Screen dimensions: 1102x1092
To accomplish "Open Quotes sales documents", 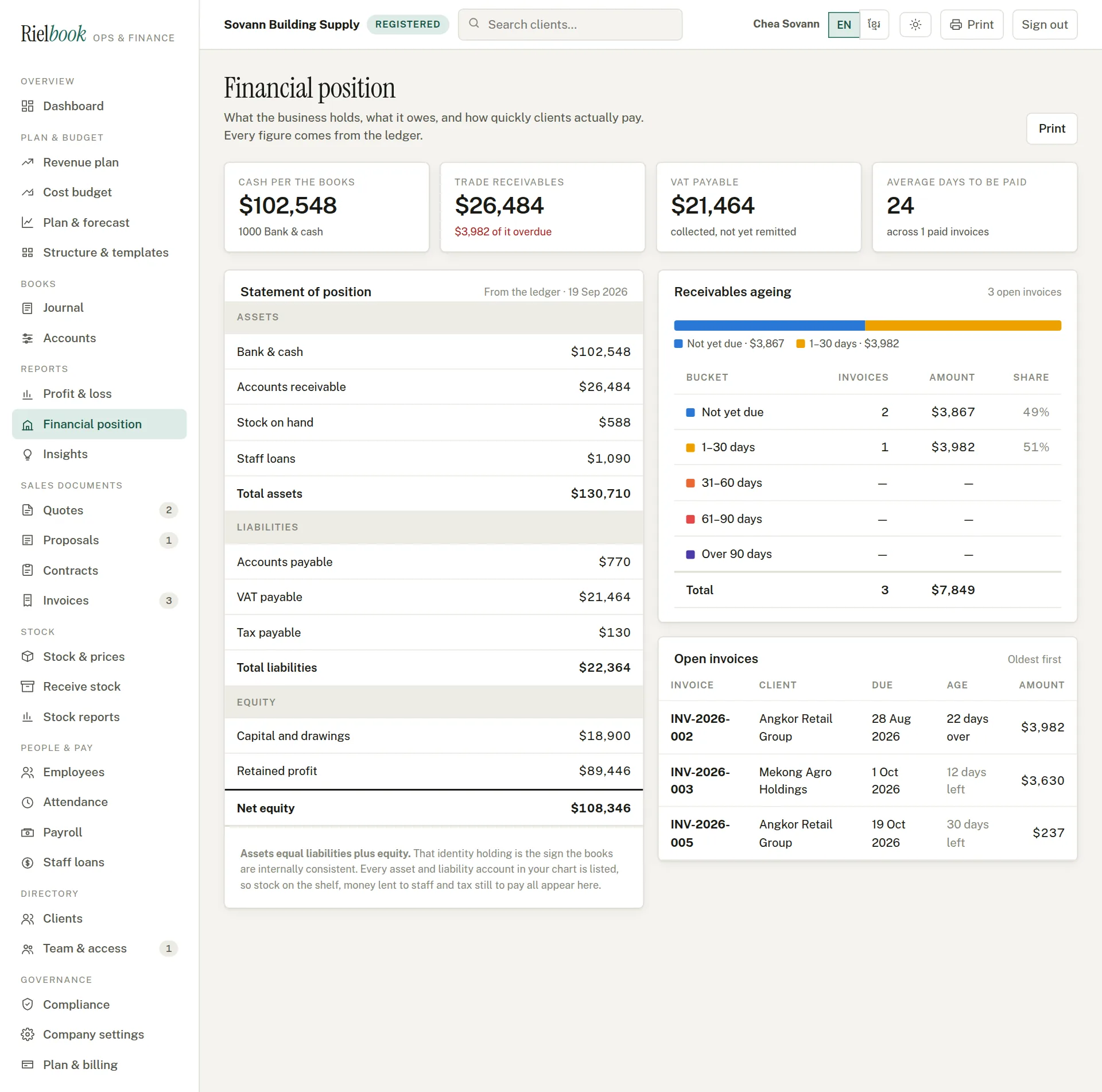I will pos(99,510).
